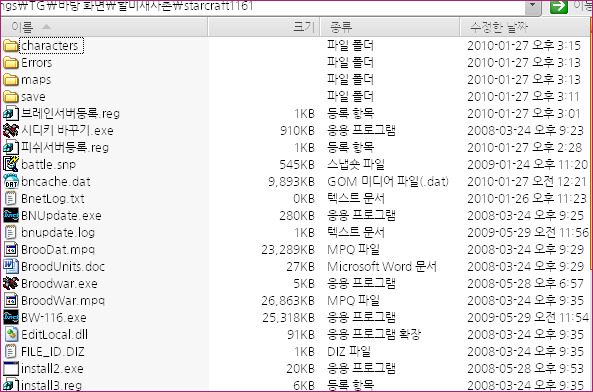Click the install3.reg registry icon

click(x=11, y=385)
